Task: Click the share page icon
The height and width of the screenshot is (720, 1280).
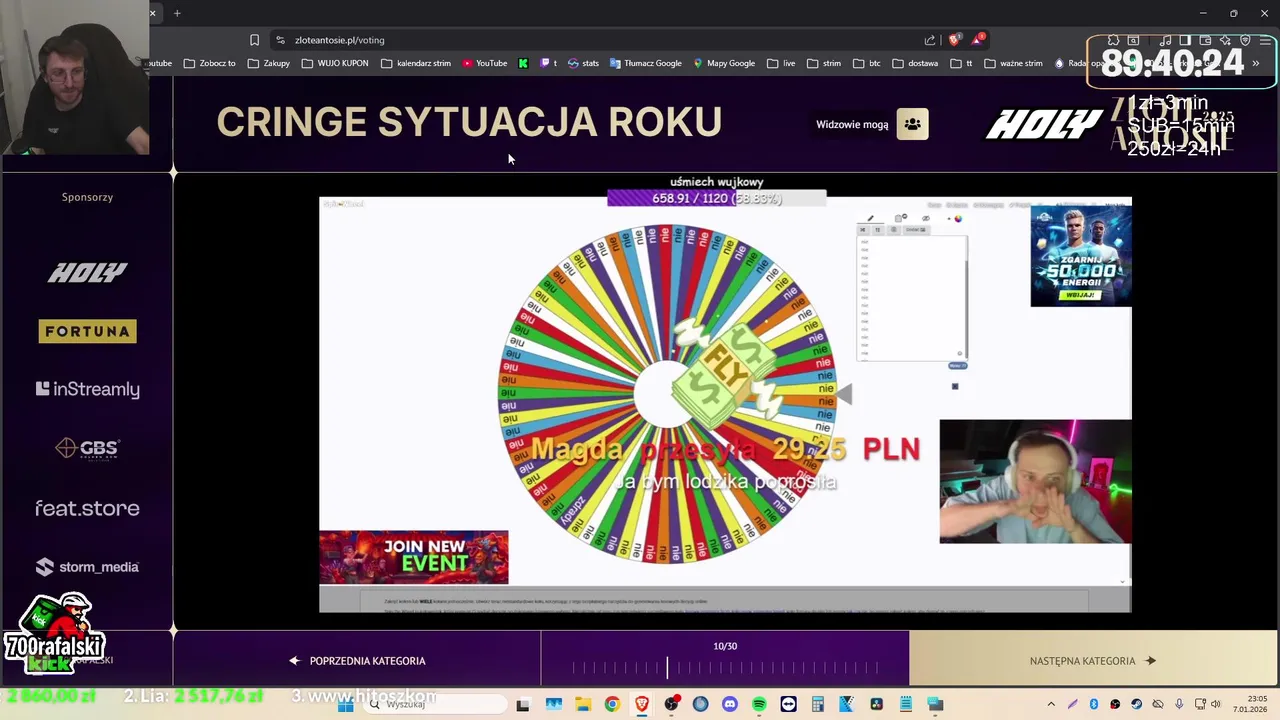Action: (930, 40)
